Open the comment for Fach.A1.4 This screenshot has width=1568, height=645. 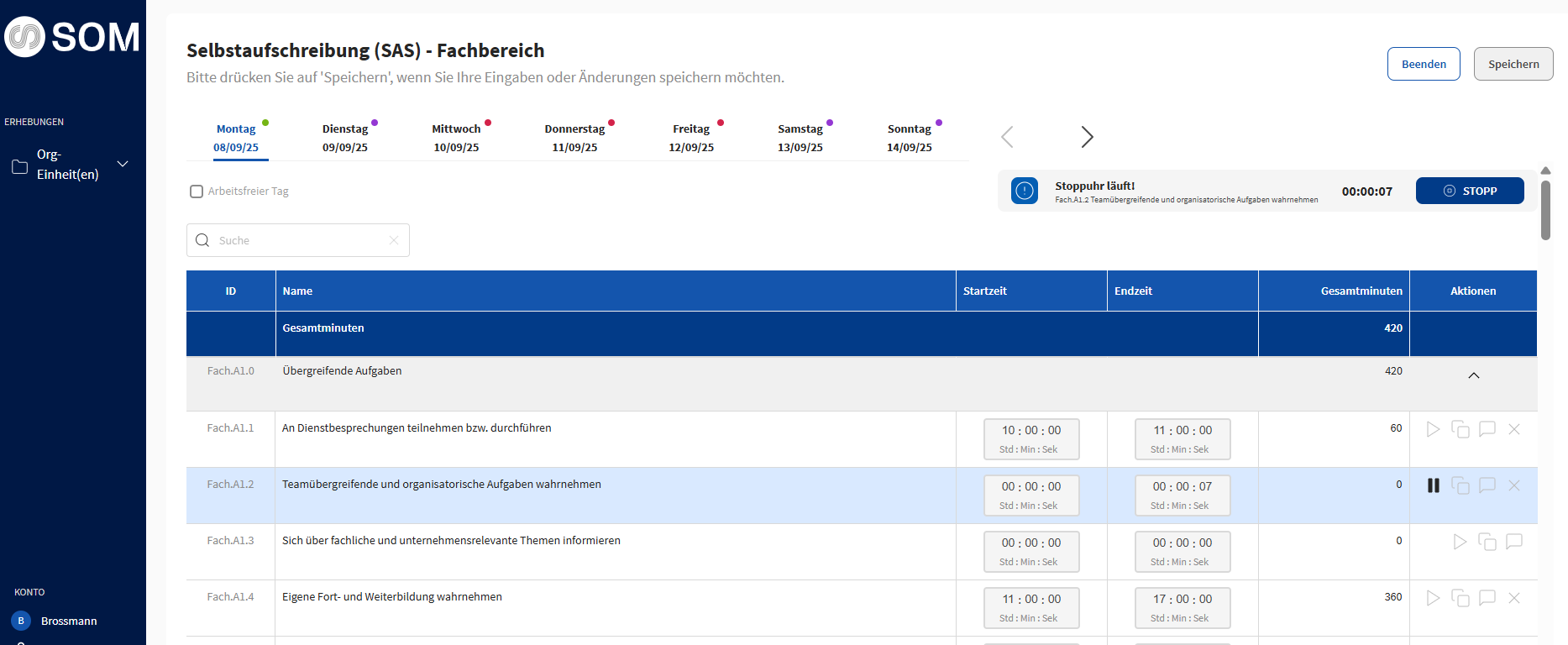[1487, 598]
